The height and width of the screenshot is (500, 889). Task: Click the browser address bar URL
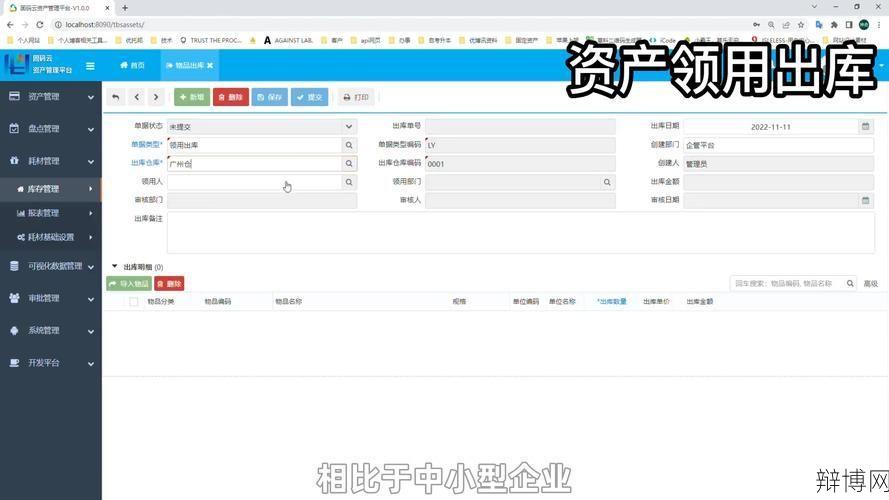tap(104, 25)
